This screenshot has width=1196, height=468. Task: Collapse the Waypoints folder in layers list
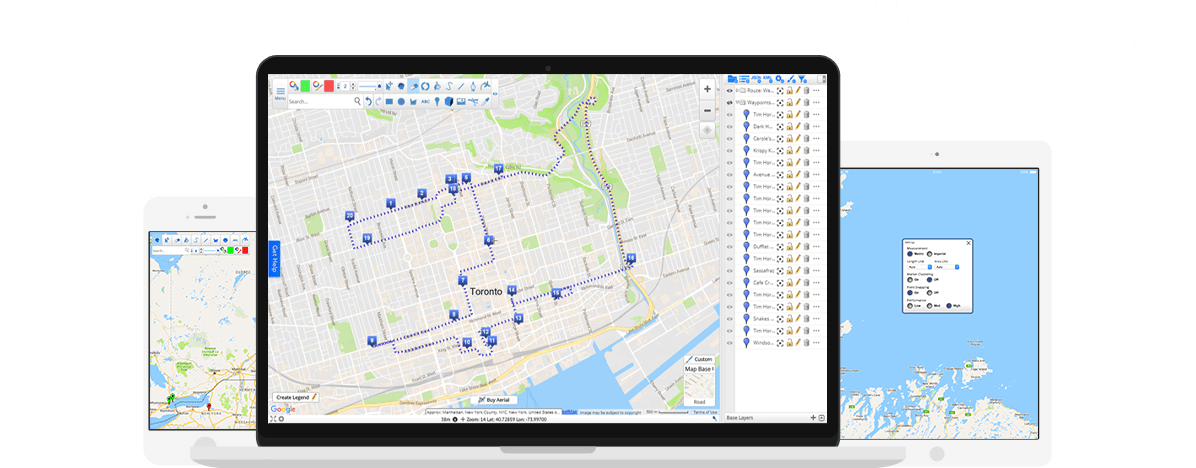coord(737,102)
